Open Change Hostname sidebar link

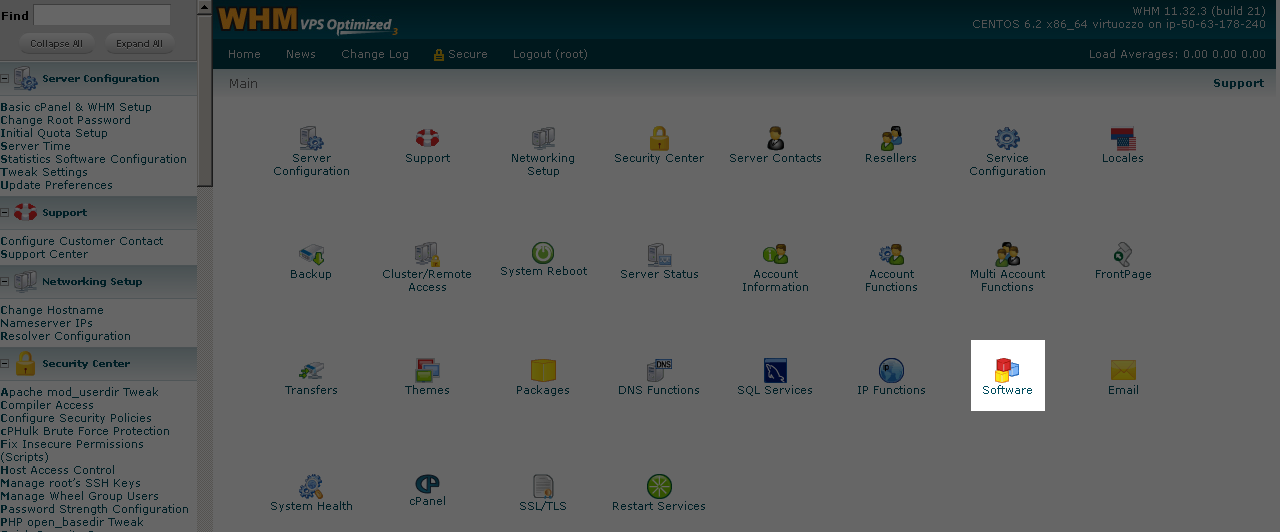52,310
